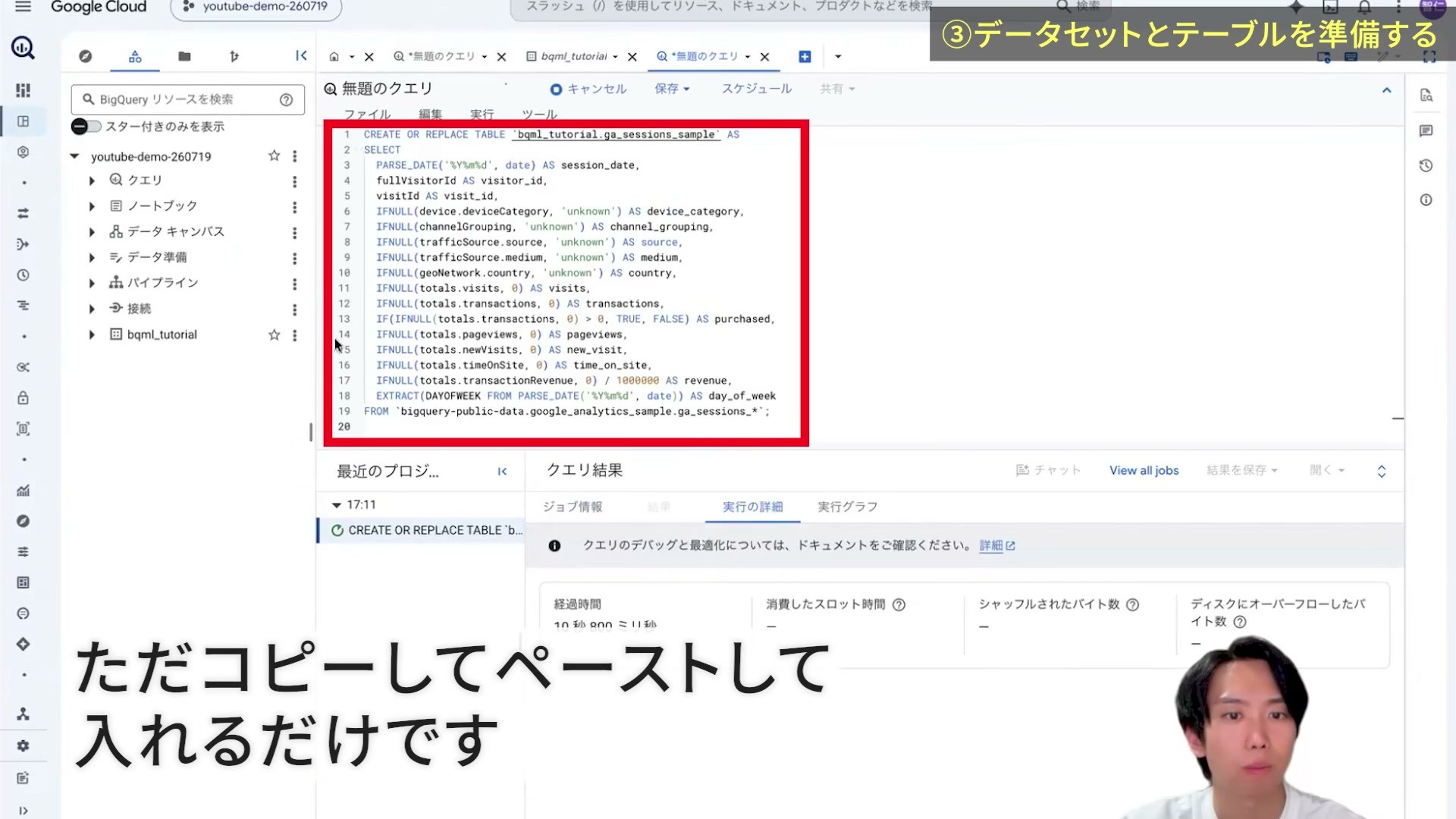
Task: Open the ツール menu
Action: tap(539, 115)
